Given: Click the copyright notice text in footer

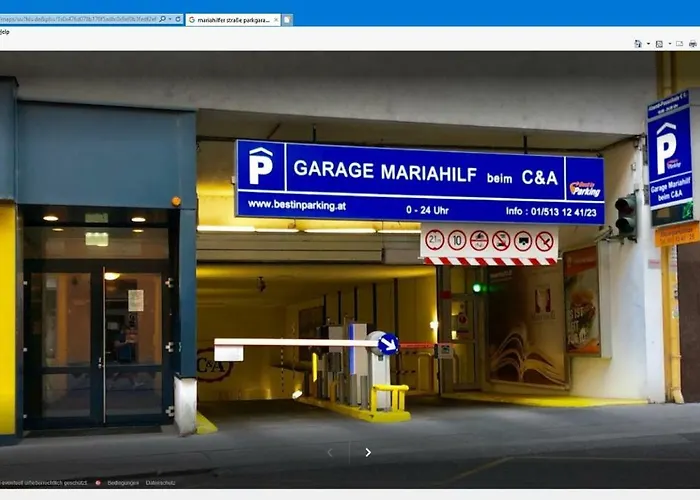Looking at the screenshot, I should 45,483.
